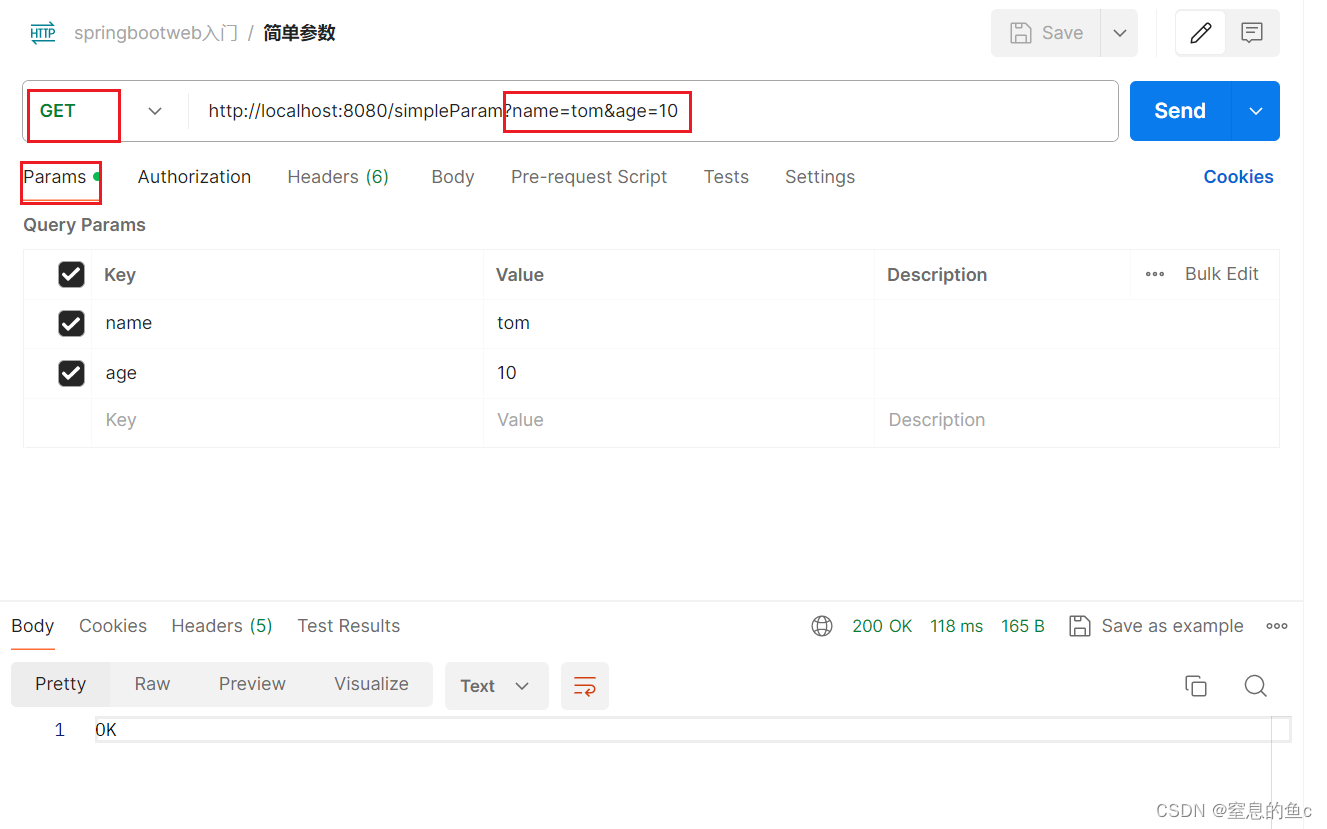Click the empty Value placeholder field
Viewport: 1327px width, 829px height.
pyautogui.click(x=679, y=421)
